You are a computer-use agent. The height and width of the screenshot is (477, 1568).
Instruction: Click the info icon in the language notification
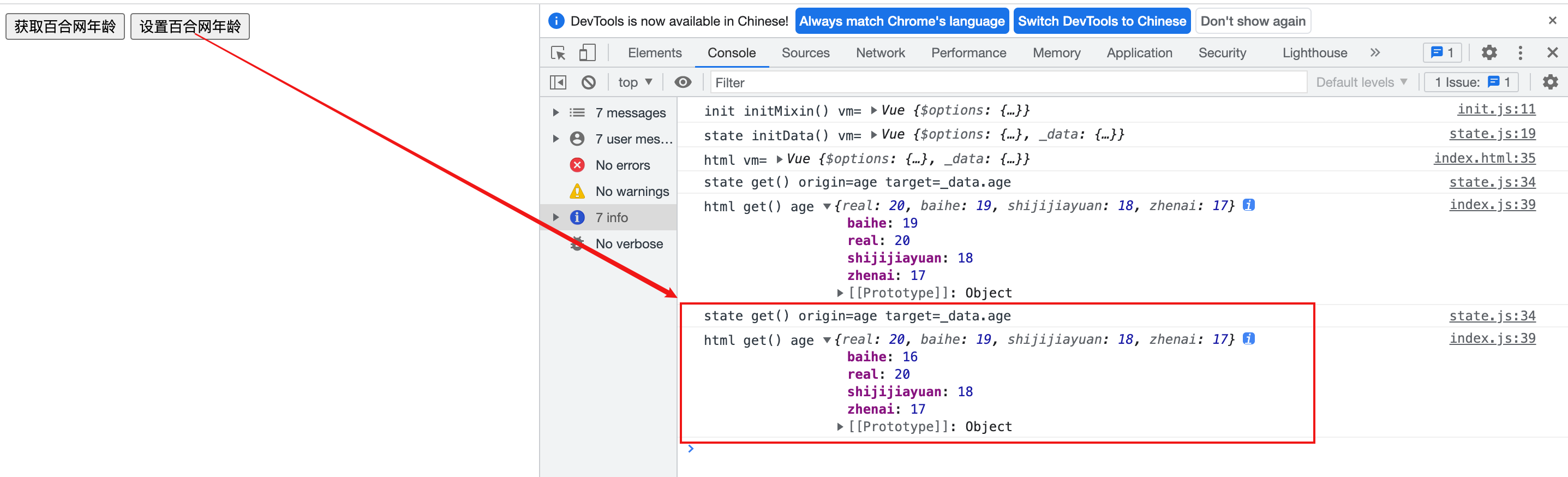(x=556, y=21)
